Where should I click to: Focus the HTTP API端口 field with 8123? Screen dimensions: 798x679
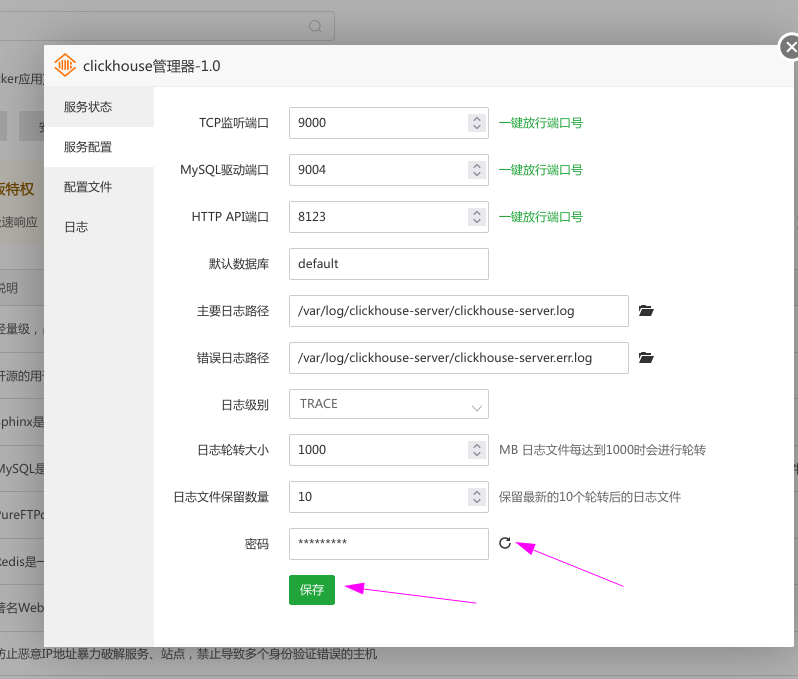[389, 217]
